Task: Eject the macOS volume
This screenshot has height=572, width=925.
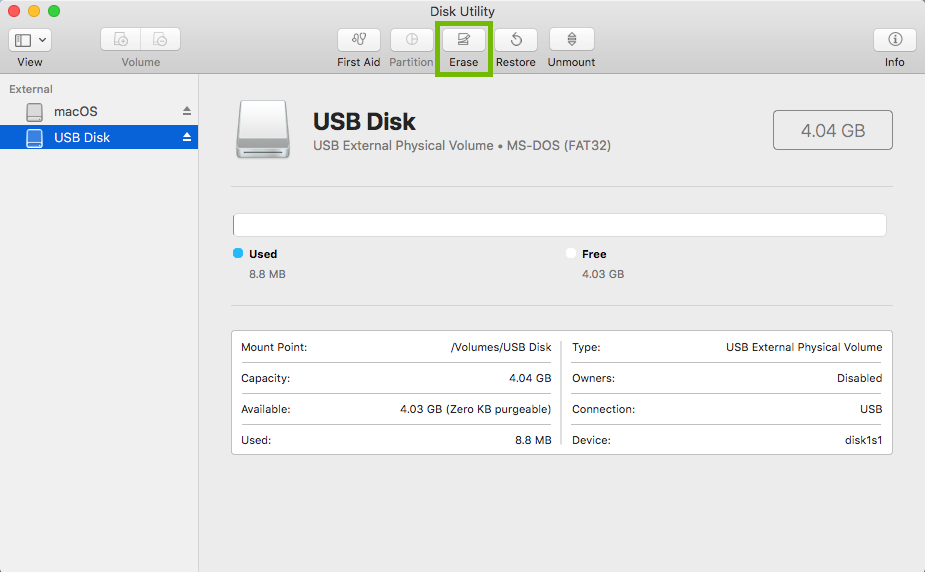Action: (187, 111)
